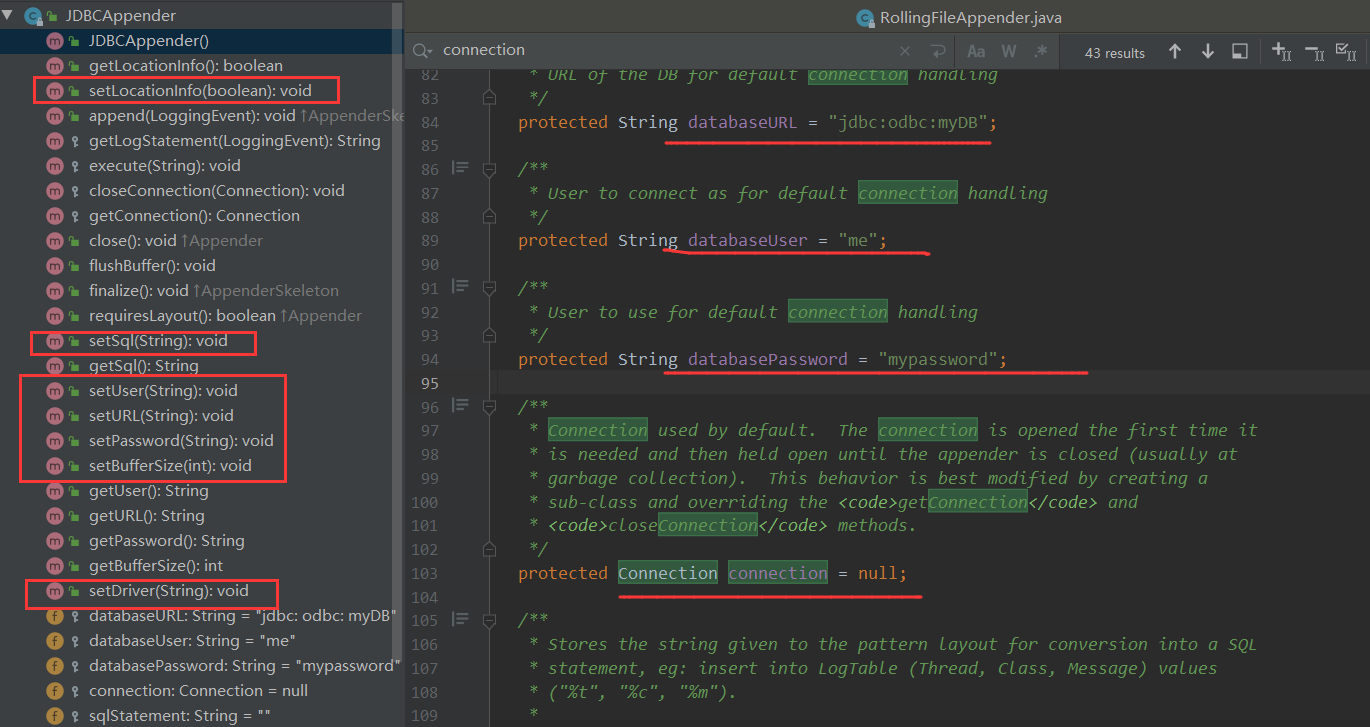Toggle rendered doc icon at line 105
The width and height of the screenshot is (1370, 727).
[x=460, y=620]
